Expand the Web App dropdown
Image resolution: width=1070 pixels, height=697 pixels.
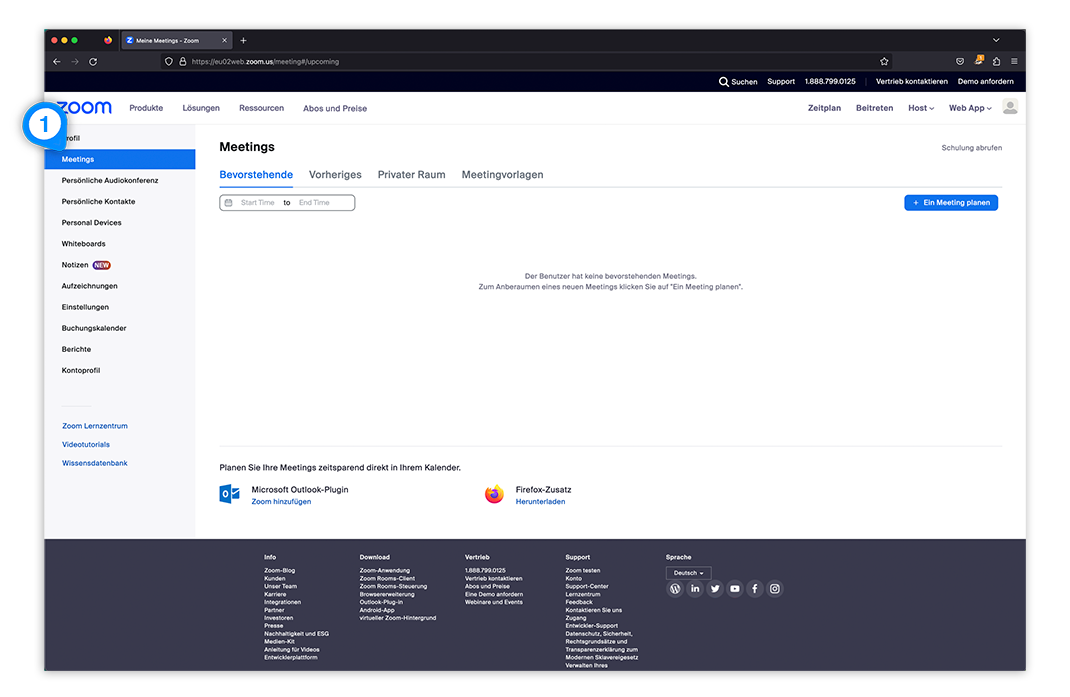[969, 108]
